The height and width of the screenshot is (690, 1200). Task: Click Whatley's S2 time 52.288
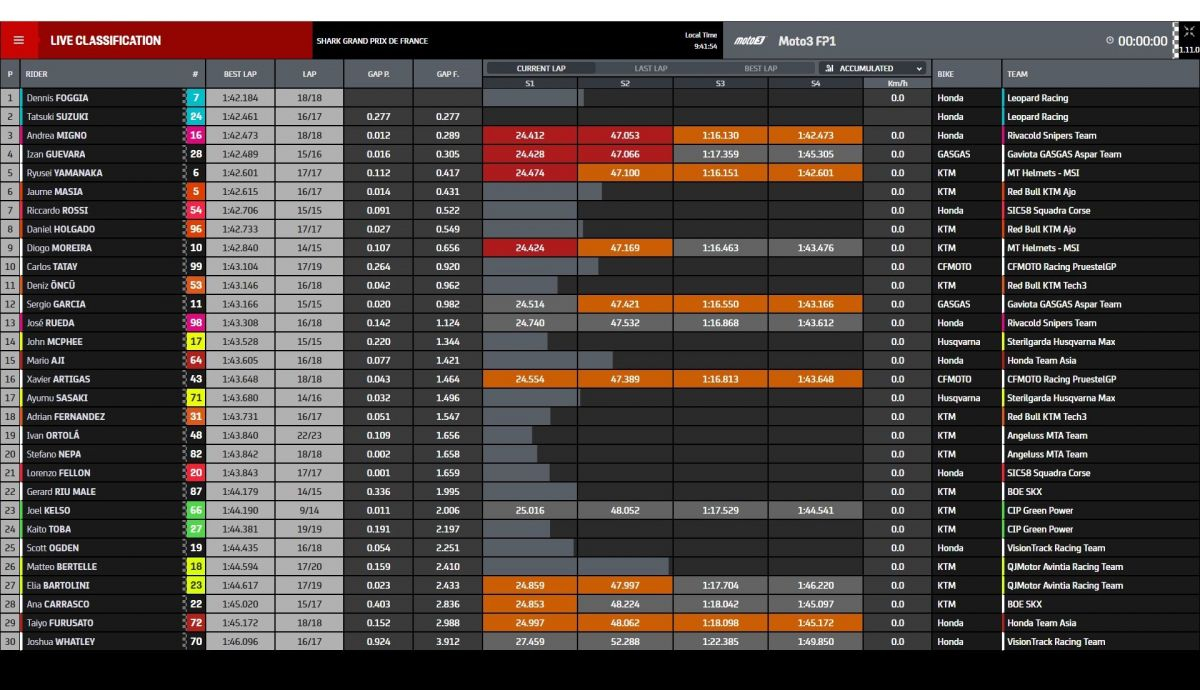(625, 642)
